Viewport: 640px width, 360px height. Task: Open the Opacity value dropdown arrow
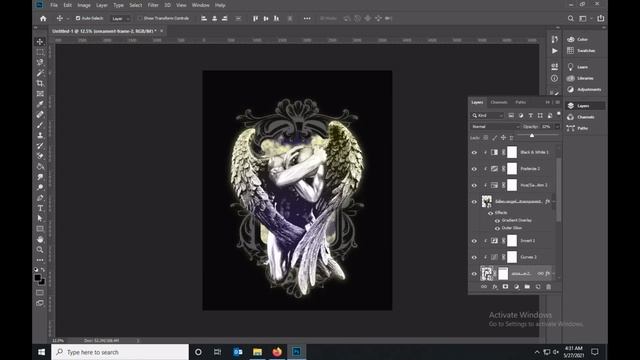[x=557, y=127]
